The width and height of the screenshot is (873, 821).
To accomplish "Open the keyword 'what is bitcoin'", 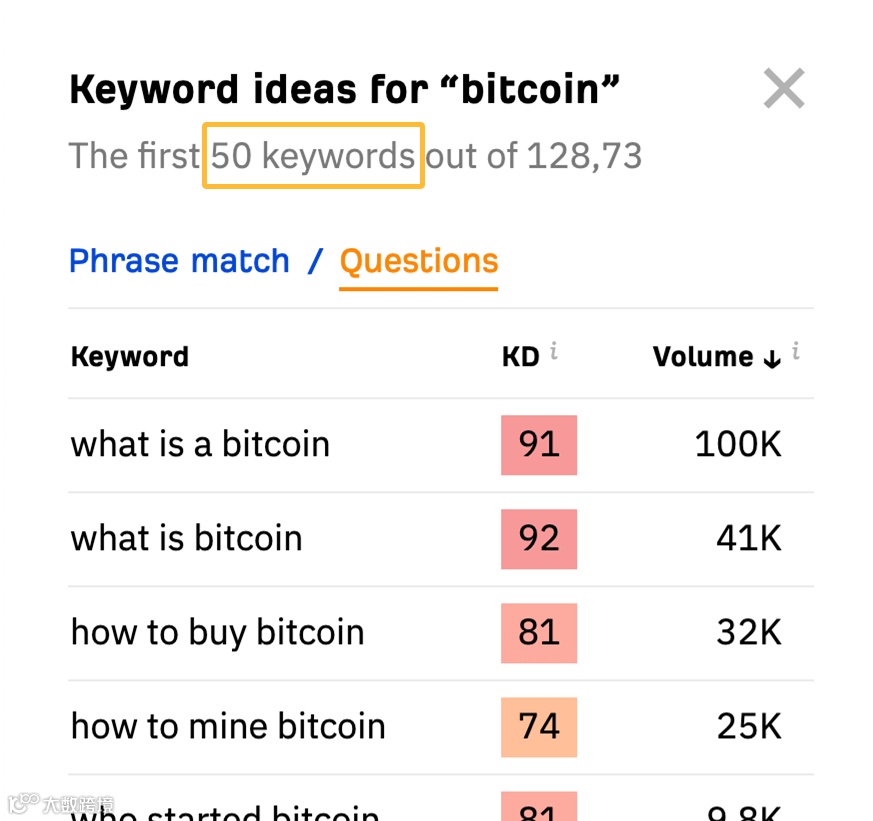I will coord(186,538).
